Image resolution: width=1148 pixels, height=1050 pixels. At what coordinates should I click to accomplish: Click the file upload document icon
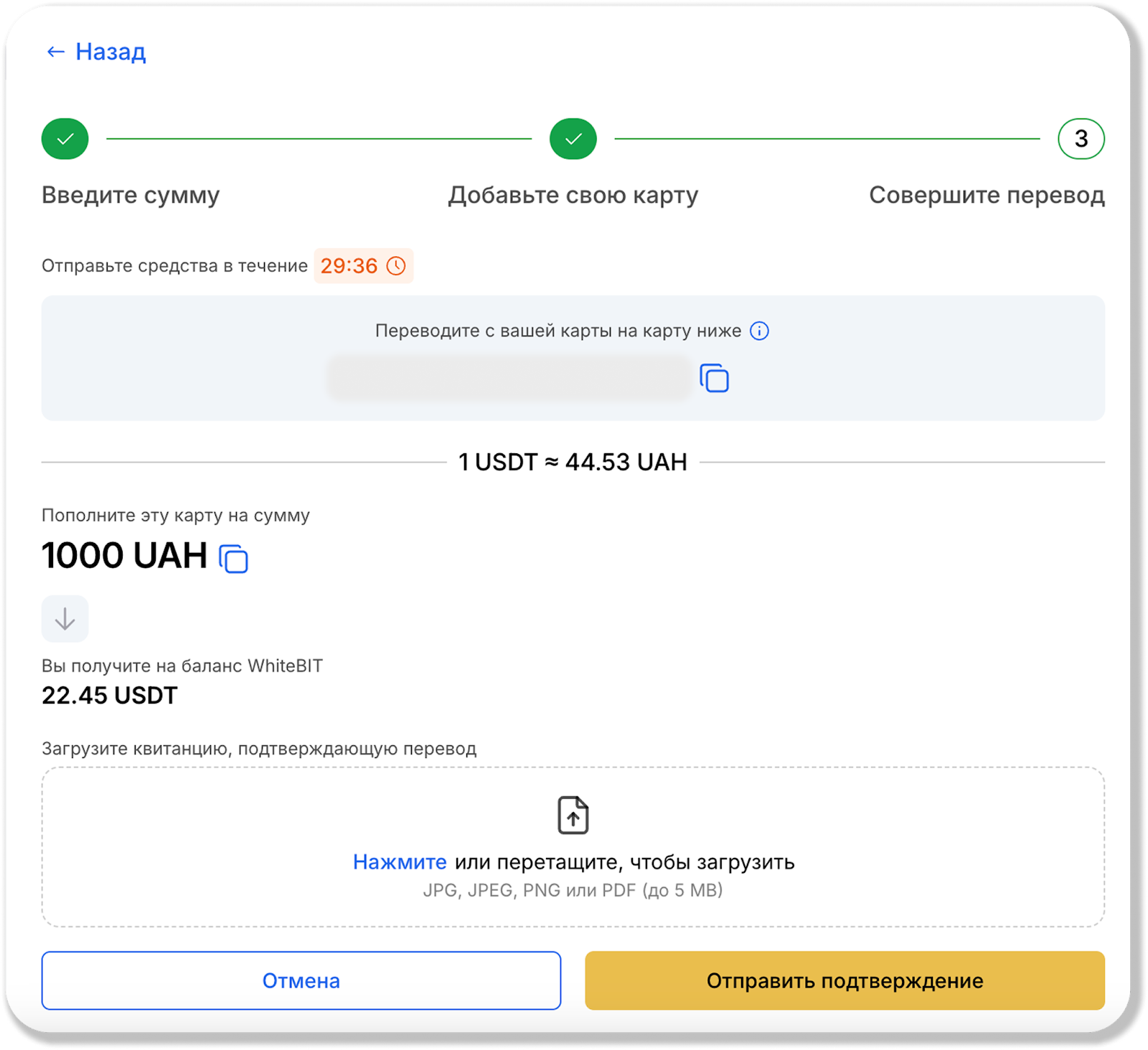[x=573, y=815]
